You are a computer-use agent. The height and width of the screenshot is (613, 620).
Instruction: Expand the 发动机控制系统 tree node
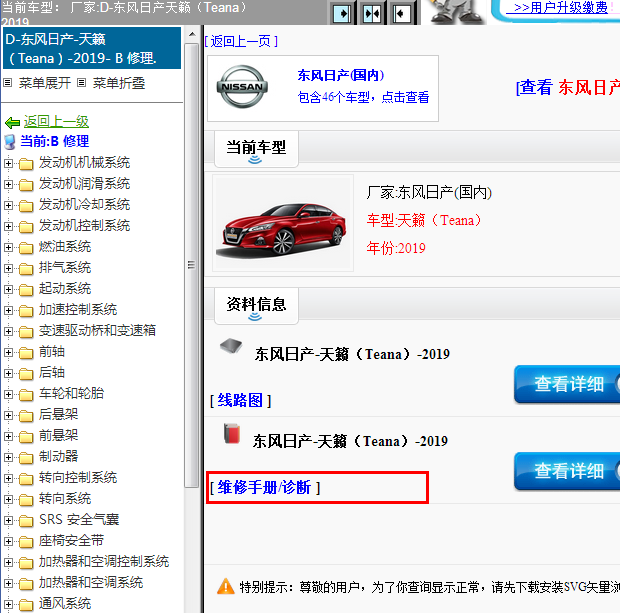(x=8, y=226)
